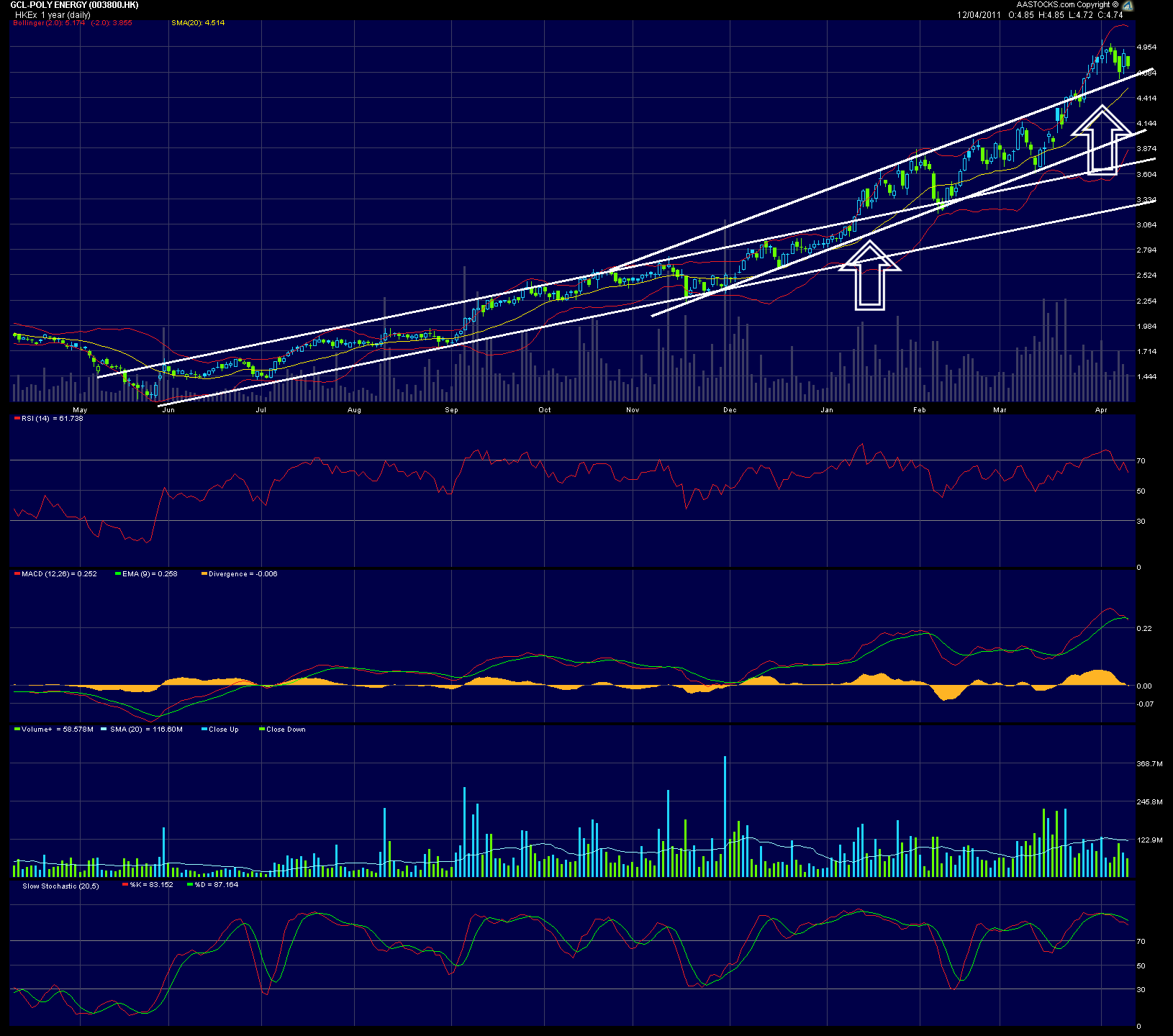This screenshot has width=1173, height=1036.
Task: Click the Oct label on time axis
Action: pyautogui.click(x=545, y=410)
